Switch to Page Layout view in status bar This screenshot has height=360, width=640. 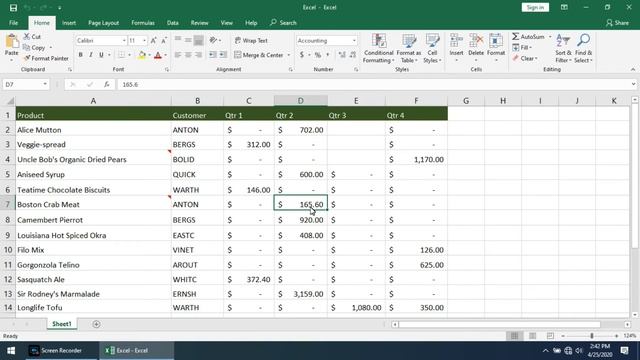[532, 336]
